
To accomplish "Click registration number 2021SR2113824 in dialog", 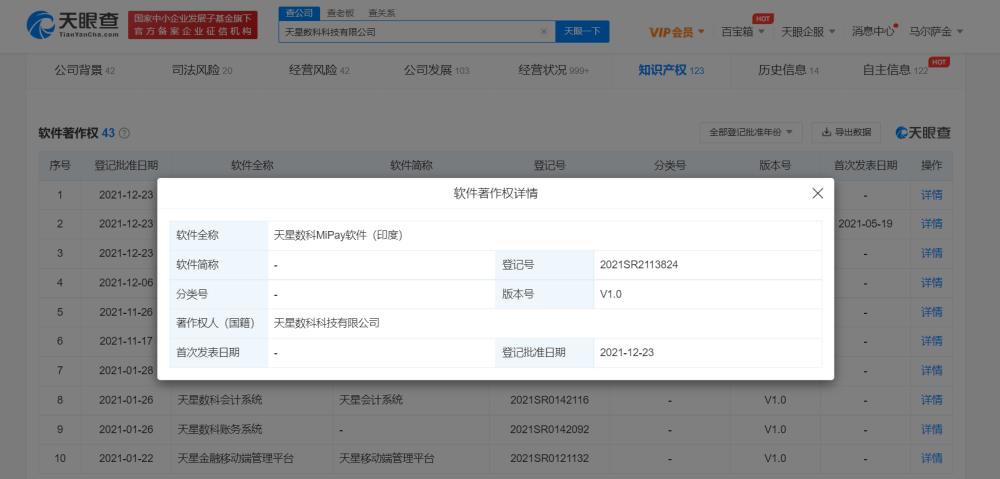I will tap(639, 265).
